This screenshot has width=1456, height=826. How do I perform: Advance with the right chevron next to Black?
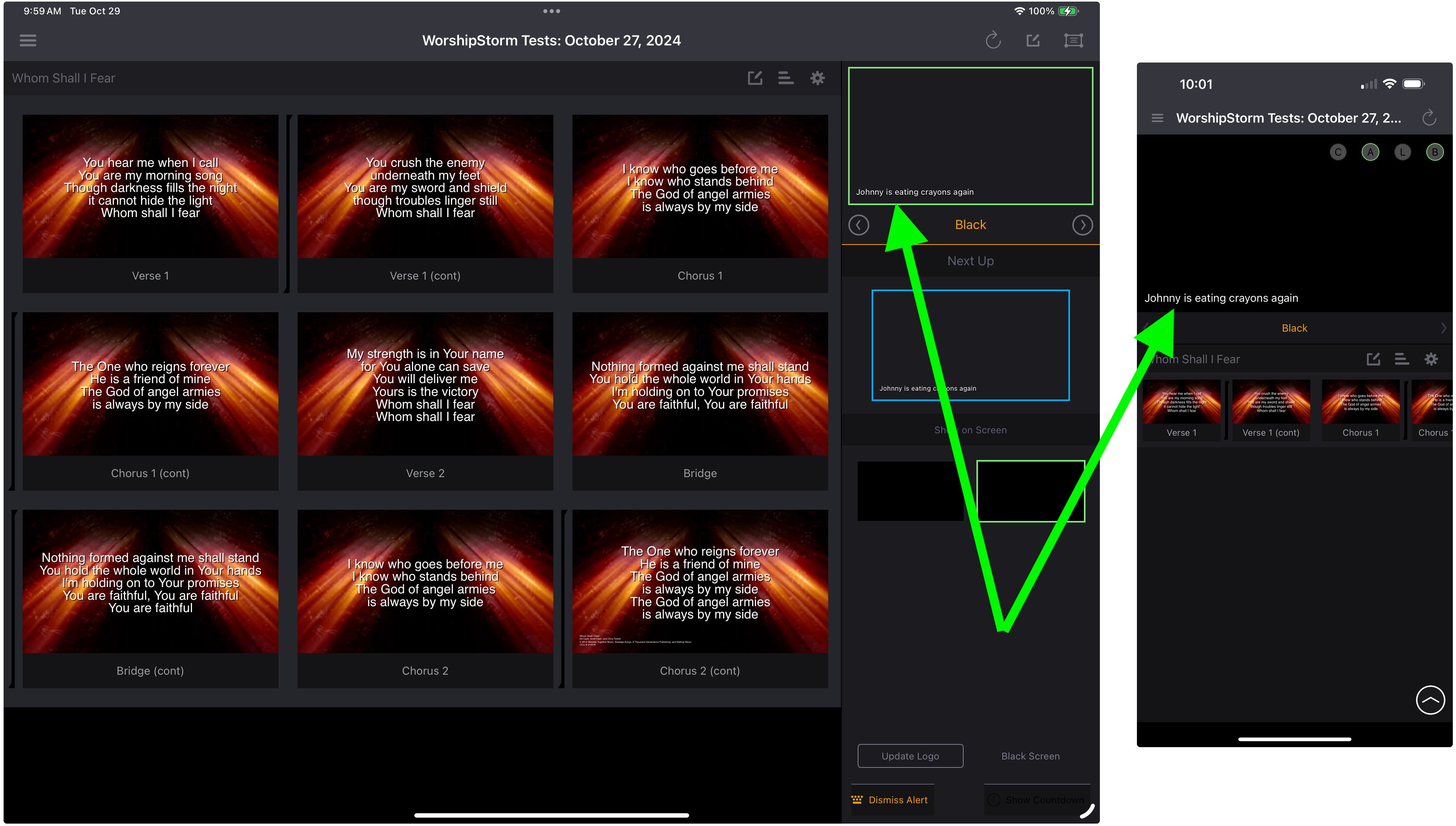click(x=1082, y=225)
